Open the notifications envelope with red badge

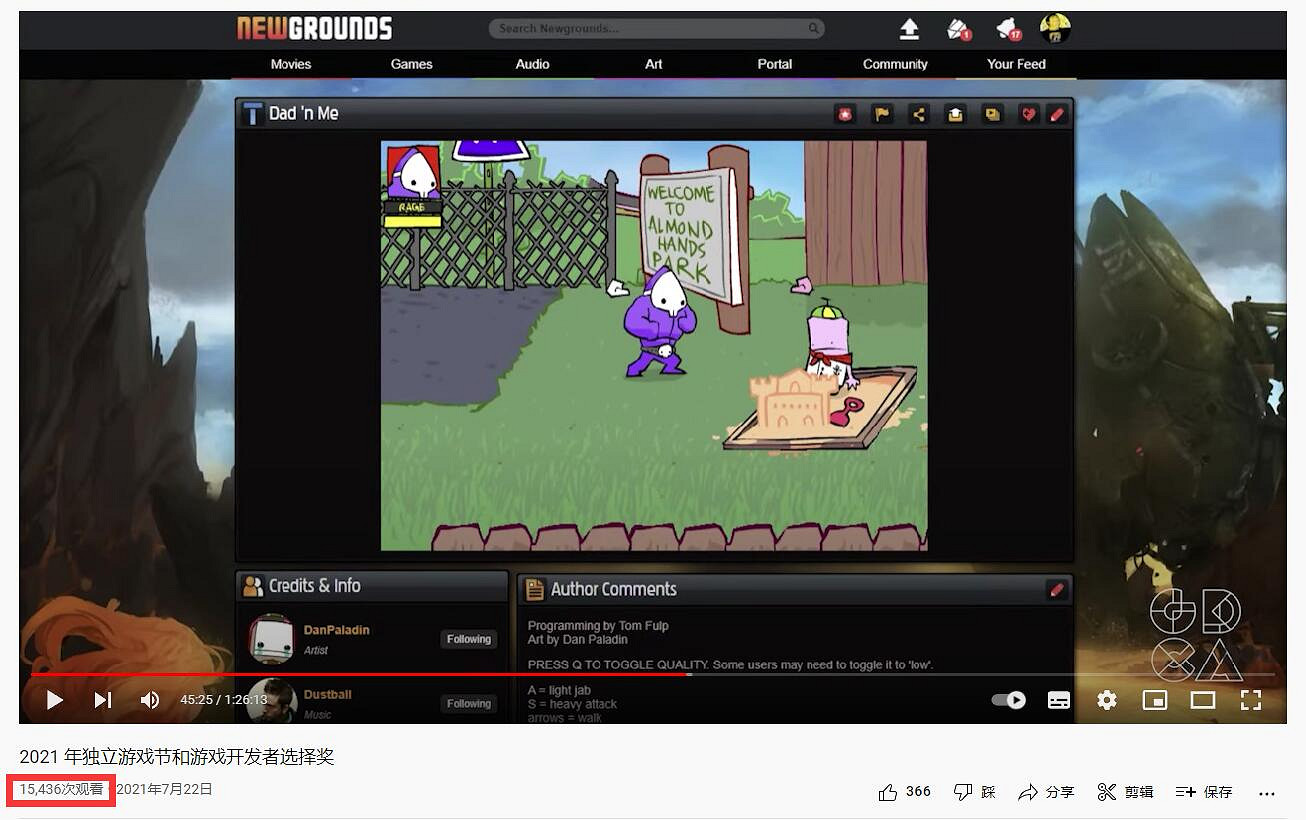[x=955, y=29]
